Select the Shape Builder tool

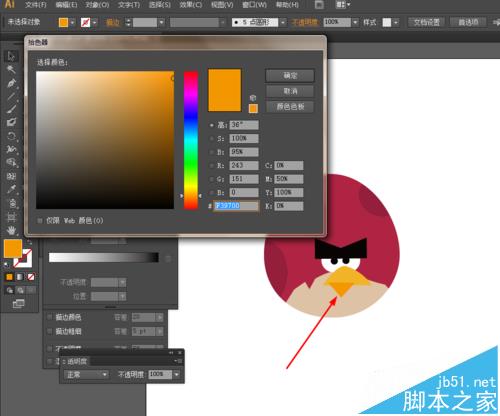coord(11,163)
